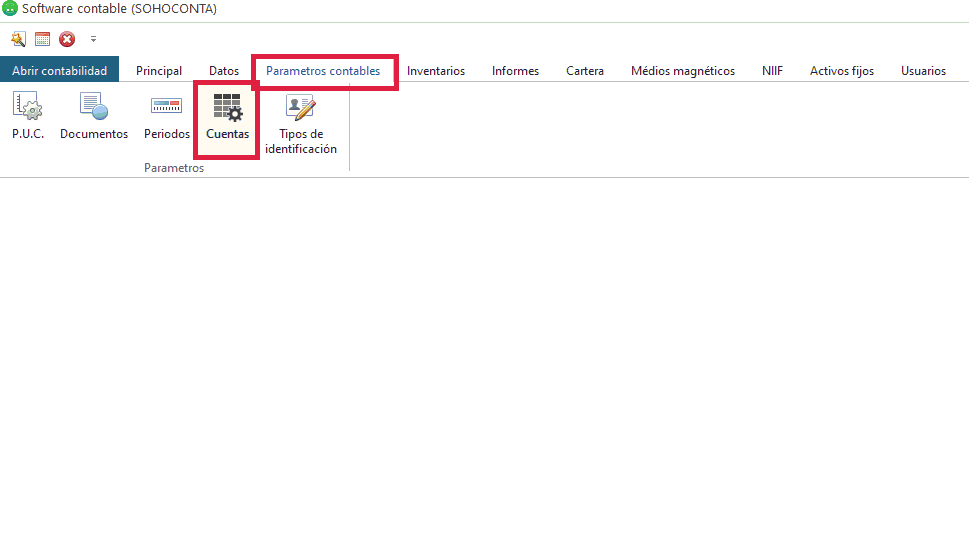Expand the quick access toolbar dropdown arrow
The height and width of the screenshot is (552, 969).
tap(93, 39)
